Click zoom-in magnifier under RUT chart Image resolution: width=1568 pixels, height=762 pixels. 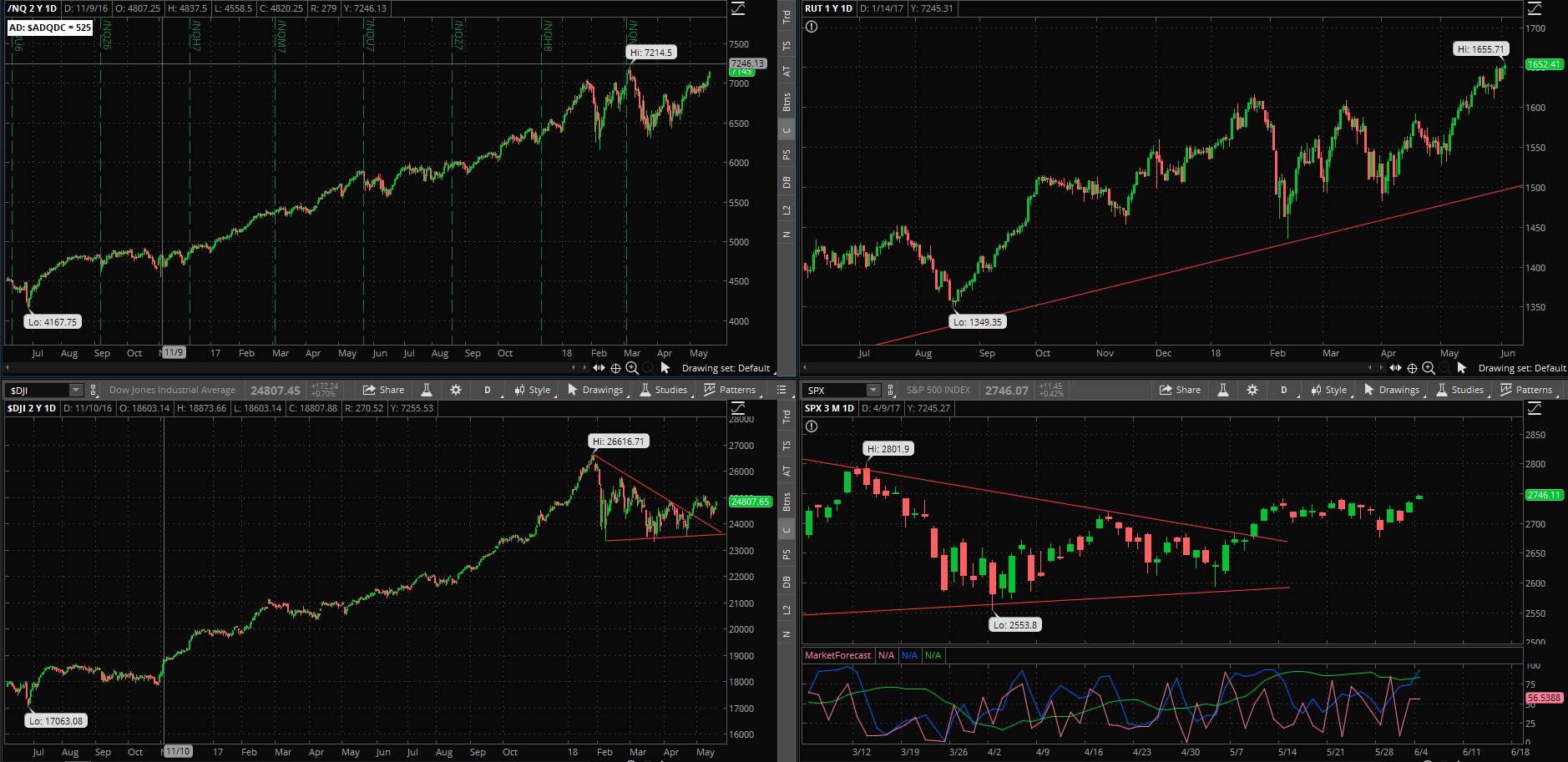click(x=1429, y=368)
